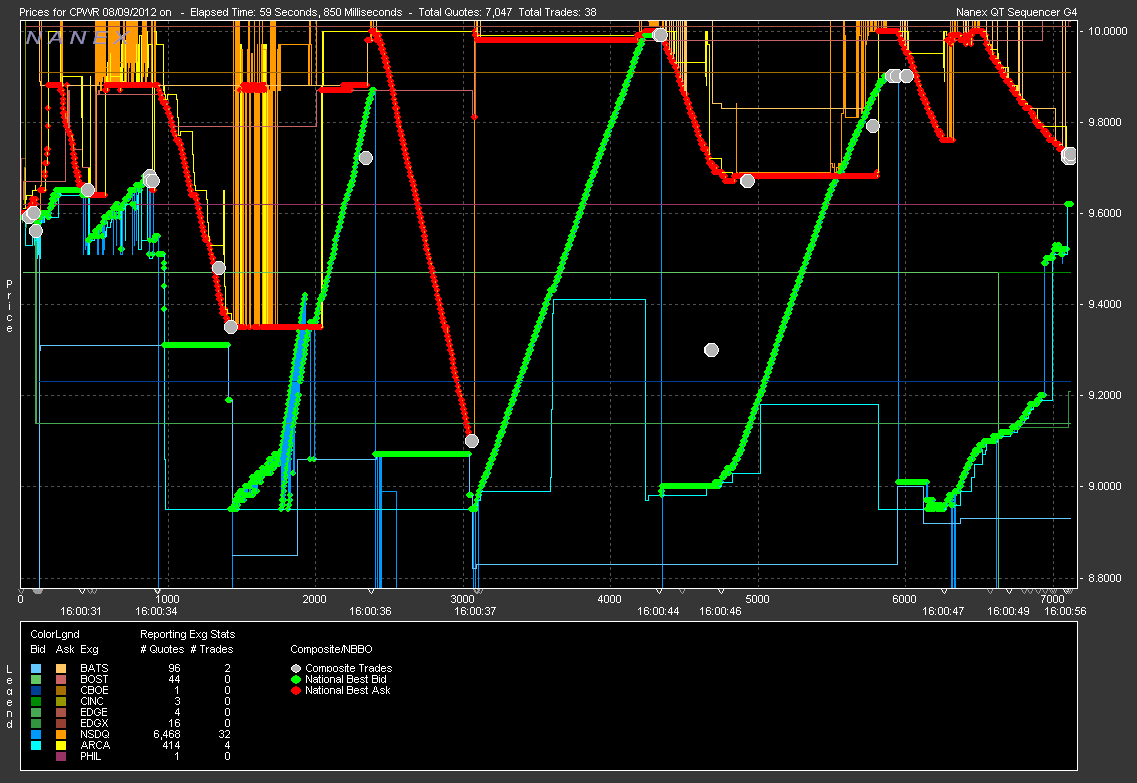Screen dimensions: 1137x783
Task: Click the NSDQ bid color swatch
Action: (36, 734)
